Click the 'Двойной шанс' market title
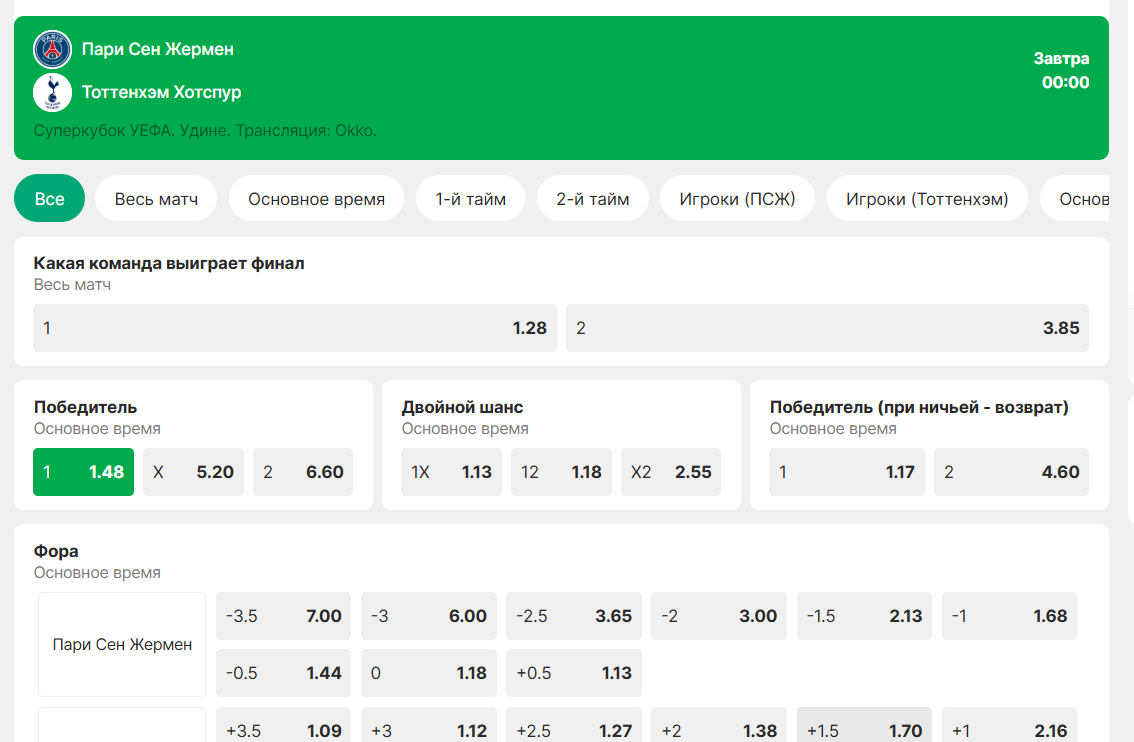 coord(462,407)
